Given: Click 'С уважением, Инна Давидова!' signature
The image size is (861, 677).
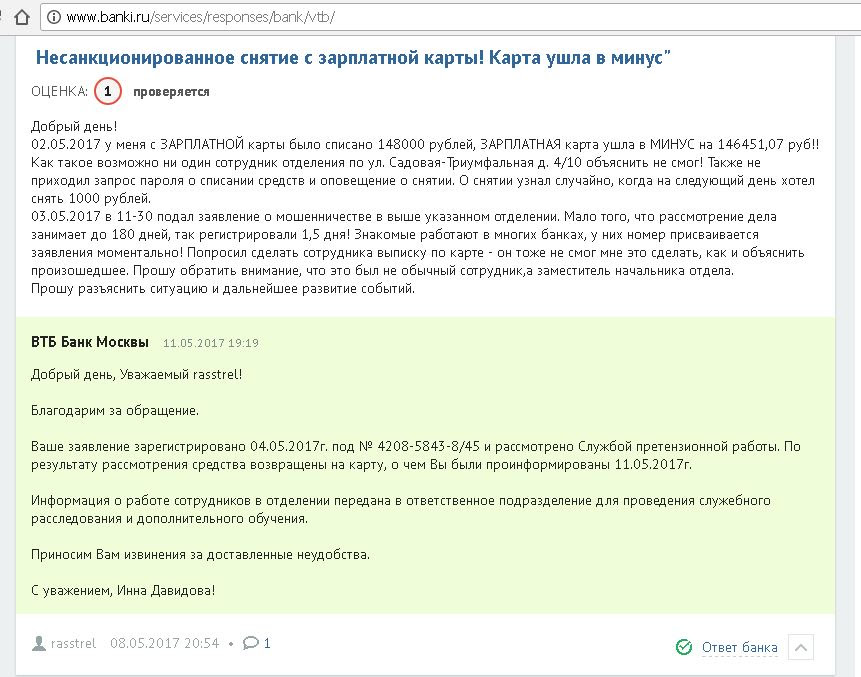Looking at the screenshot, I should tap(123, 591).
